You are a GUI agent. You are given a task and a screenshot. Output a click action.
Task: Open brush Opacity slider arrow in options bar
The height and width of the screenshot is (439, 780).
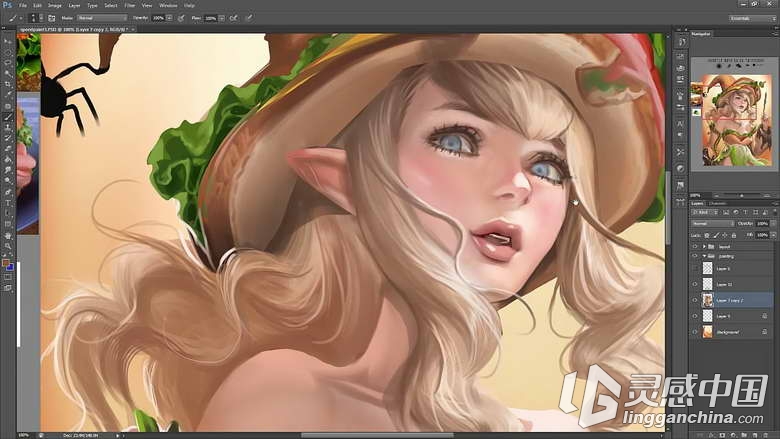[x=169, y=18]
